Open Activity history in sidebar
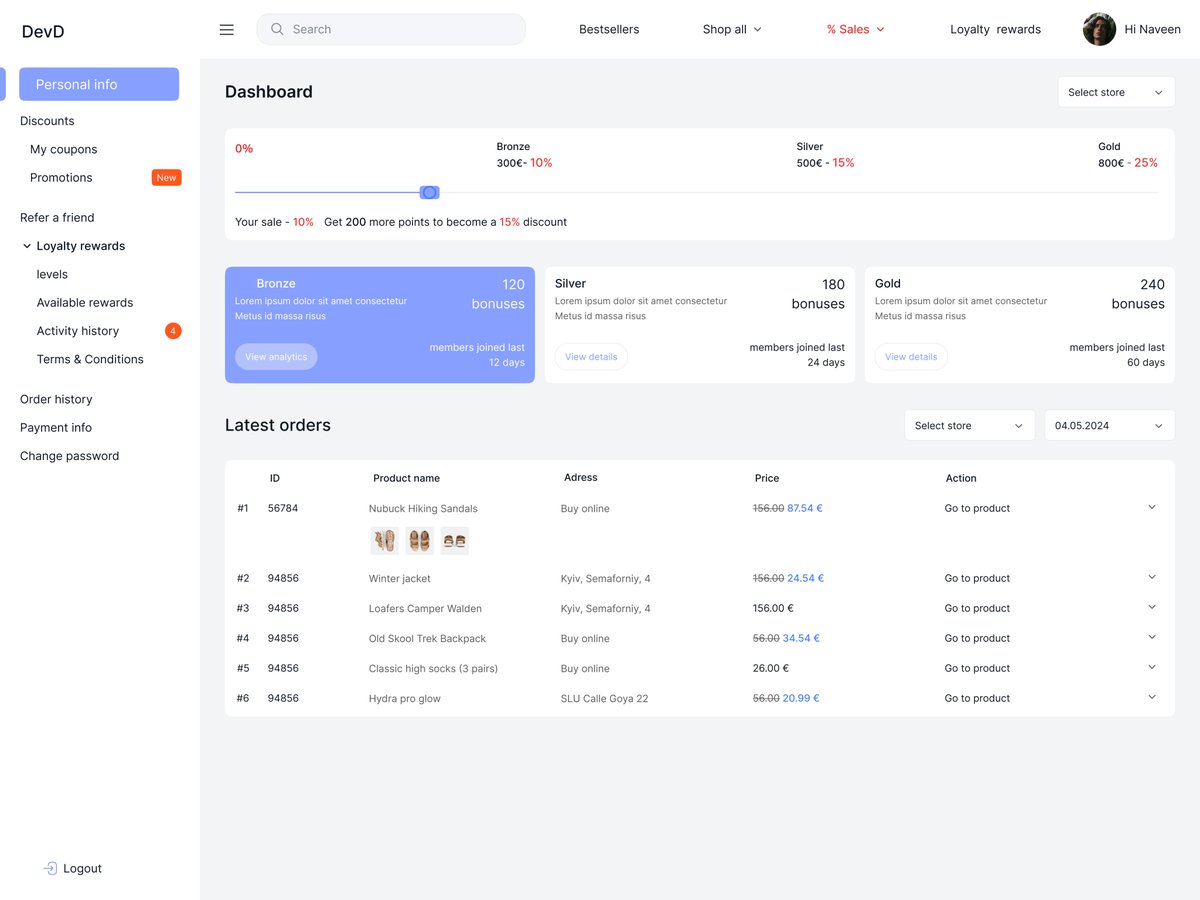1200x900 pixels. [78, 331]
